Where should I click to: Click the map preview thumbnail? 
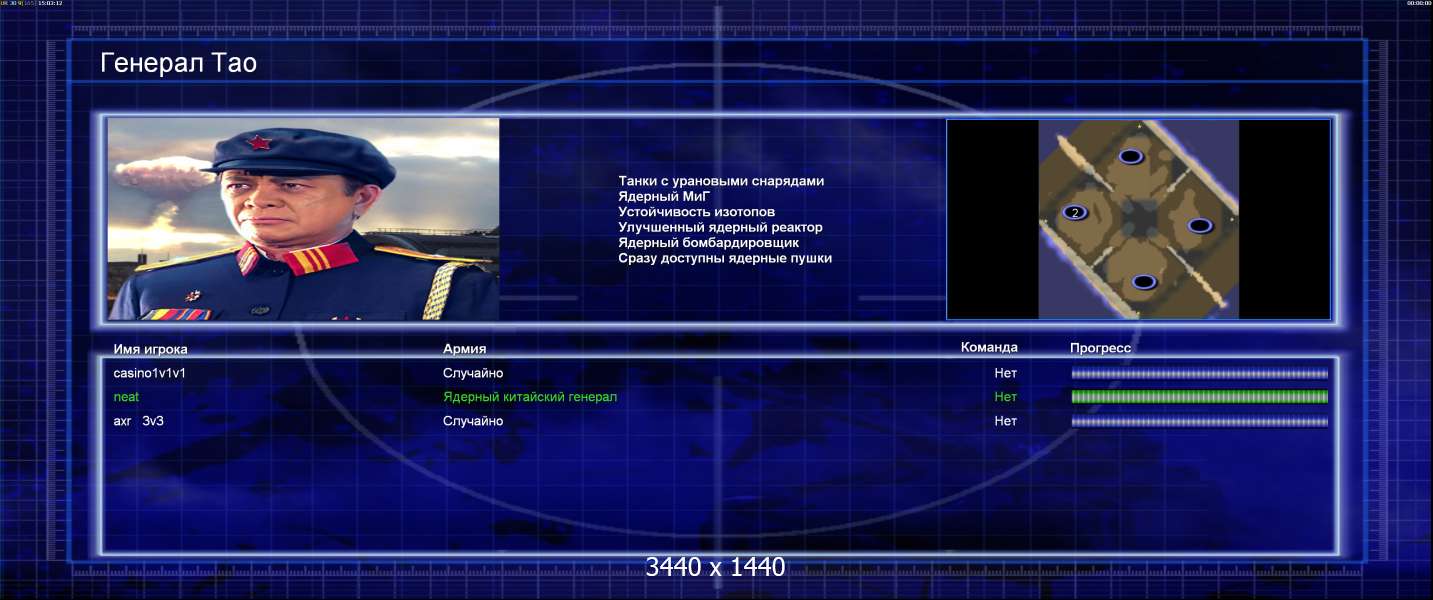[x=1138, y=219]
